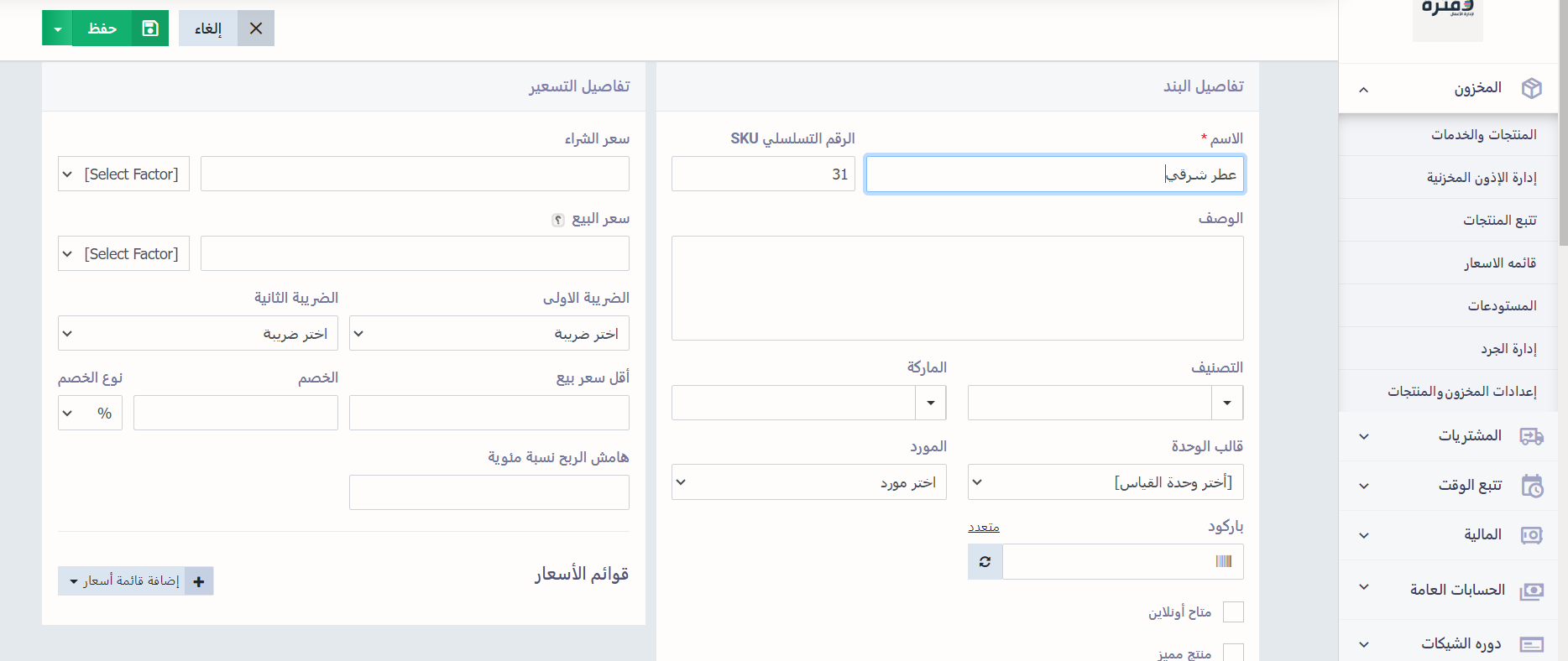Click the المشتريات truck icon in sidebar
The width and height of the screenshot is (1568, 661).
point(1531,436)
